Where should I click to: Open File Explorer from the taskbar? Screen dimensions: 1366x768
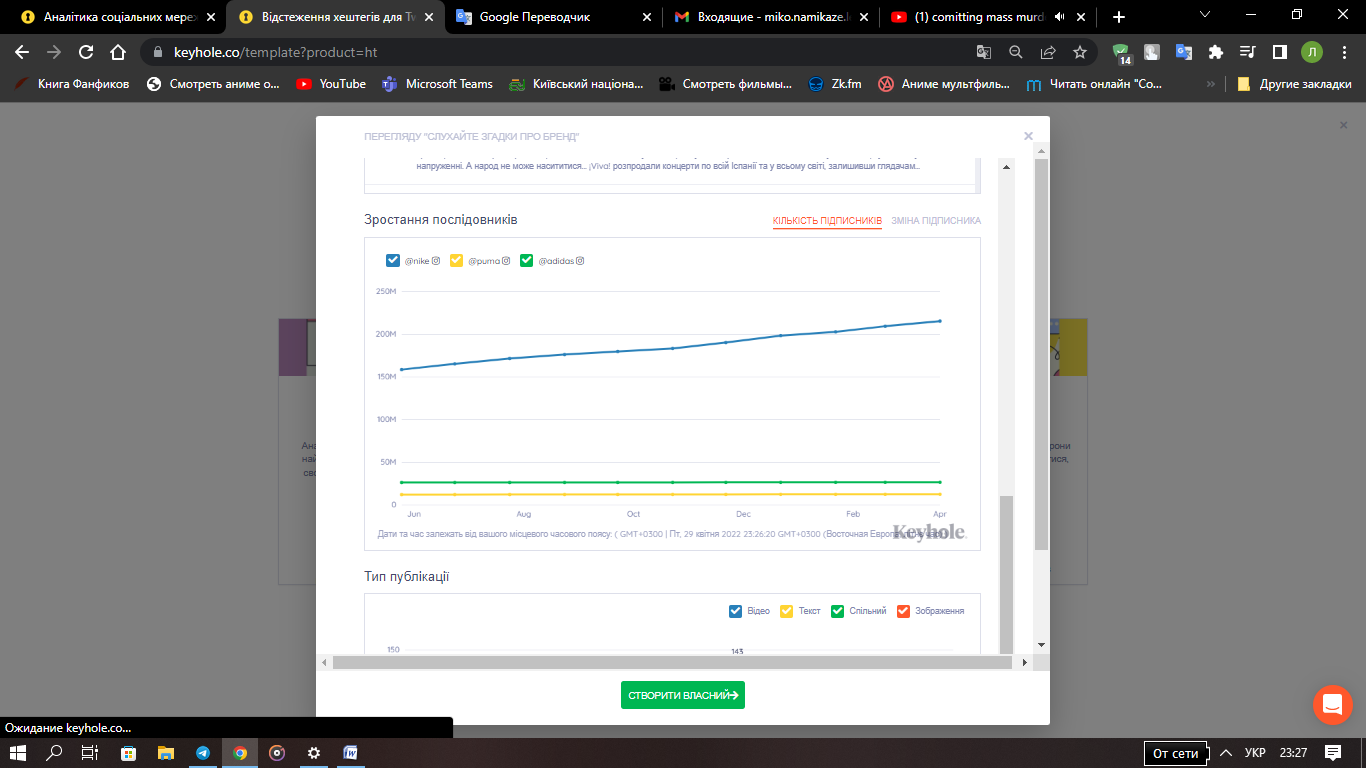tap(165, 753)
